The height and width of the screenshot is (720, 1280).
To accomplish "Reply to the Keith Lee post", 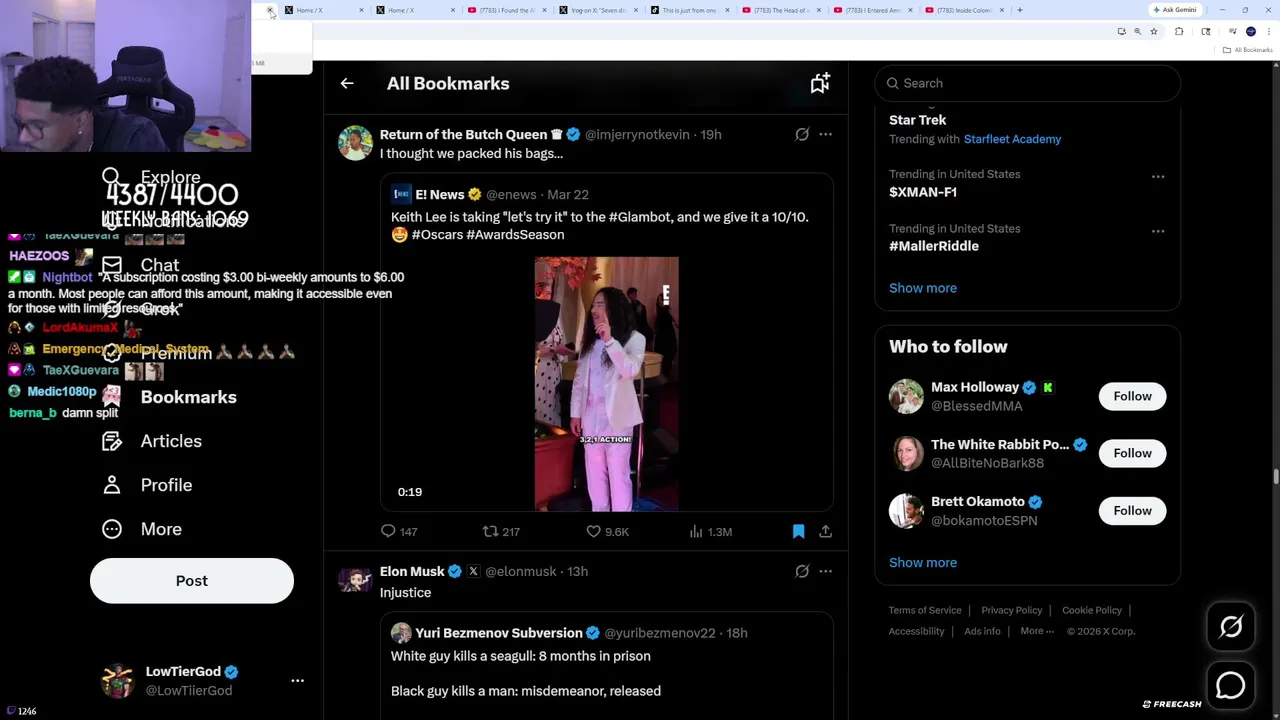I will click(399, 532).
